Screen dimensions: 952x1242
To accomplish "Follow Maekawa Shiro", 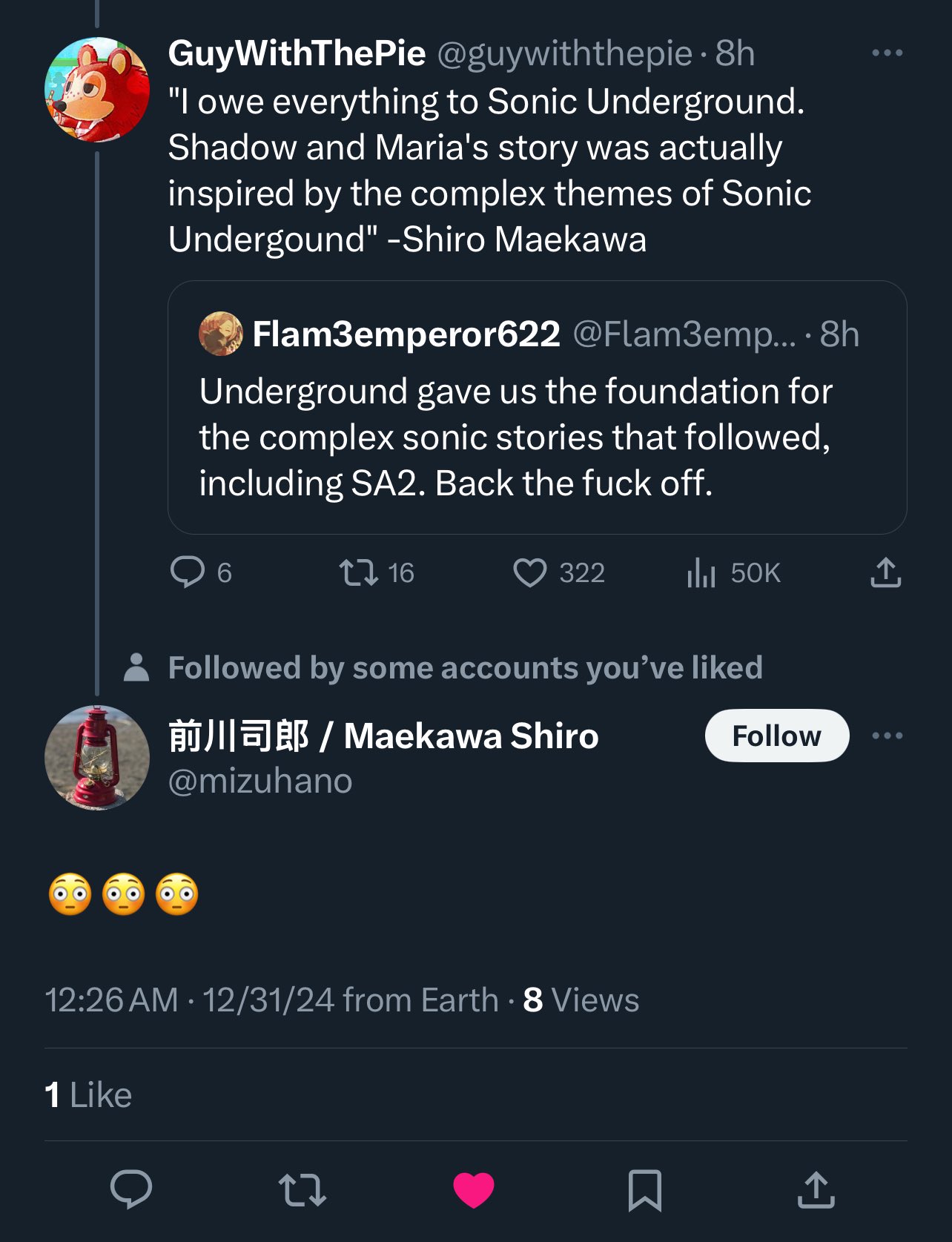I will (x=776, y=736).
